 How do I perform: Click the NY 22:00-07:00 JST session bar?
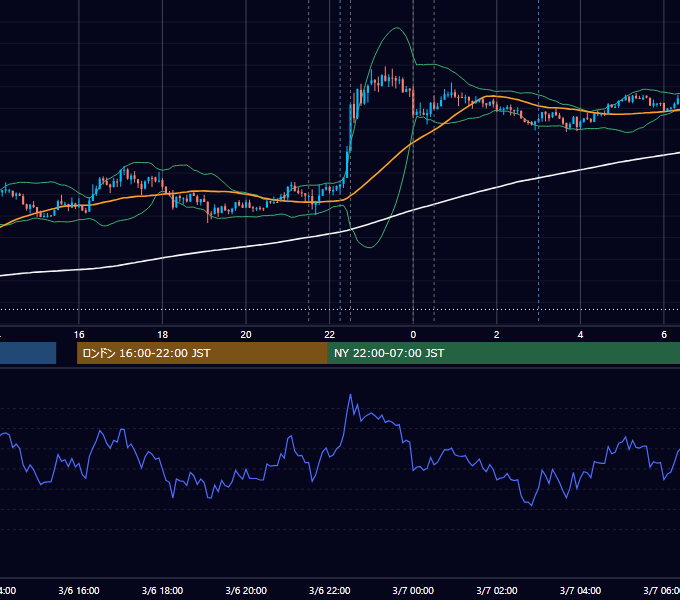tap(503, 353)
